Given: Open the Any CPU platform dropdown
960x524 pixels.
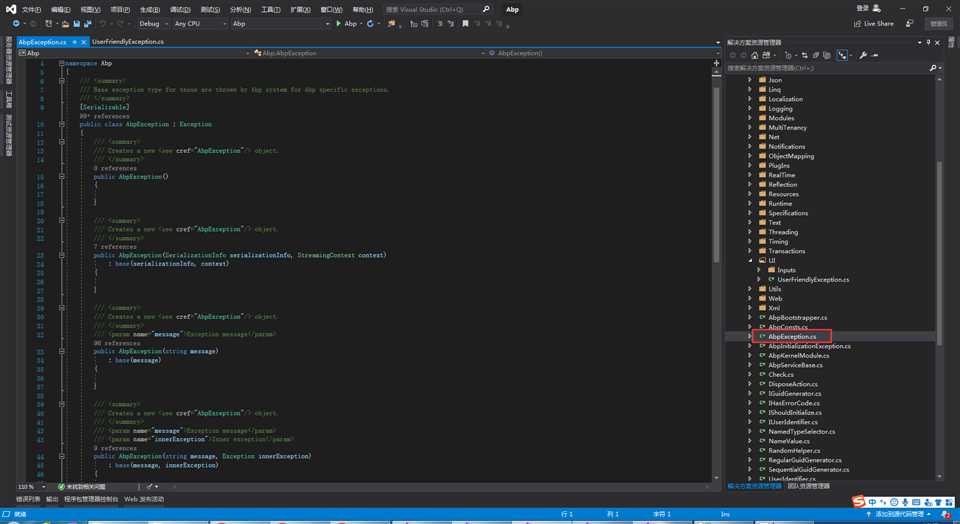Looking at the screenshot, I should [x=200, y=24].
